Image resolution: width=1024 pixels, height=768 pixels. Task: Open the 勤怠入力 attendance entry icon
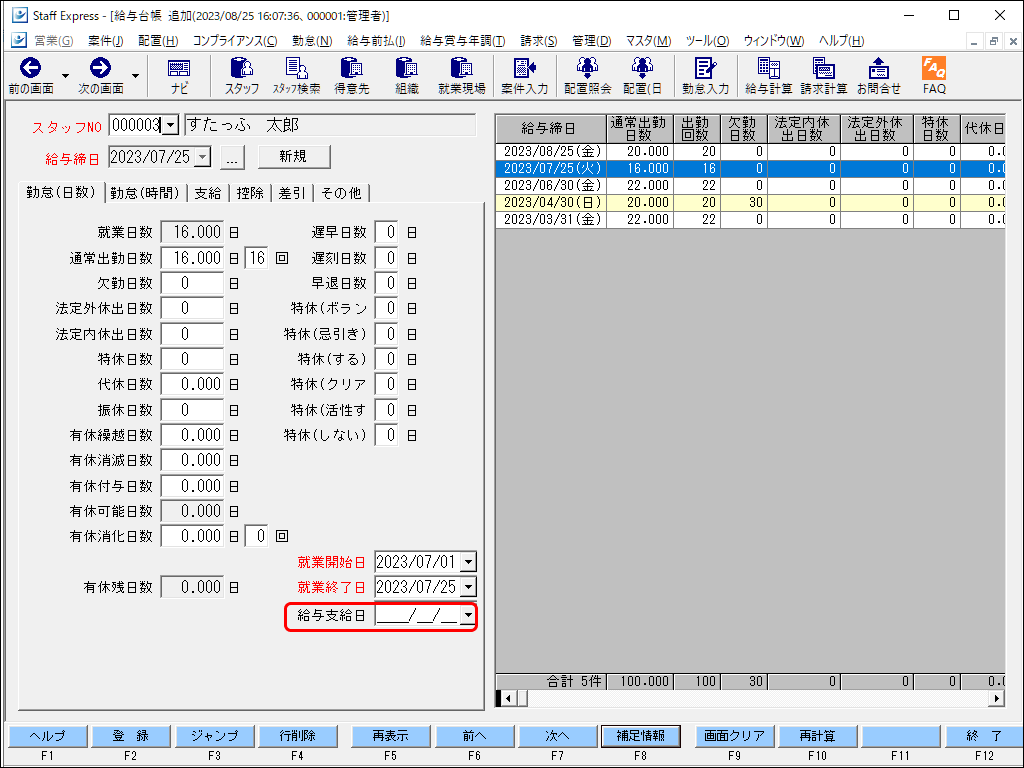(705, 76)
